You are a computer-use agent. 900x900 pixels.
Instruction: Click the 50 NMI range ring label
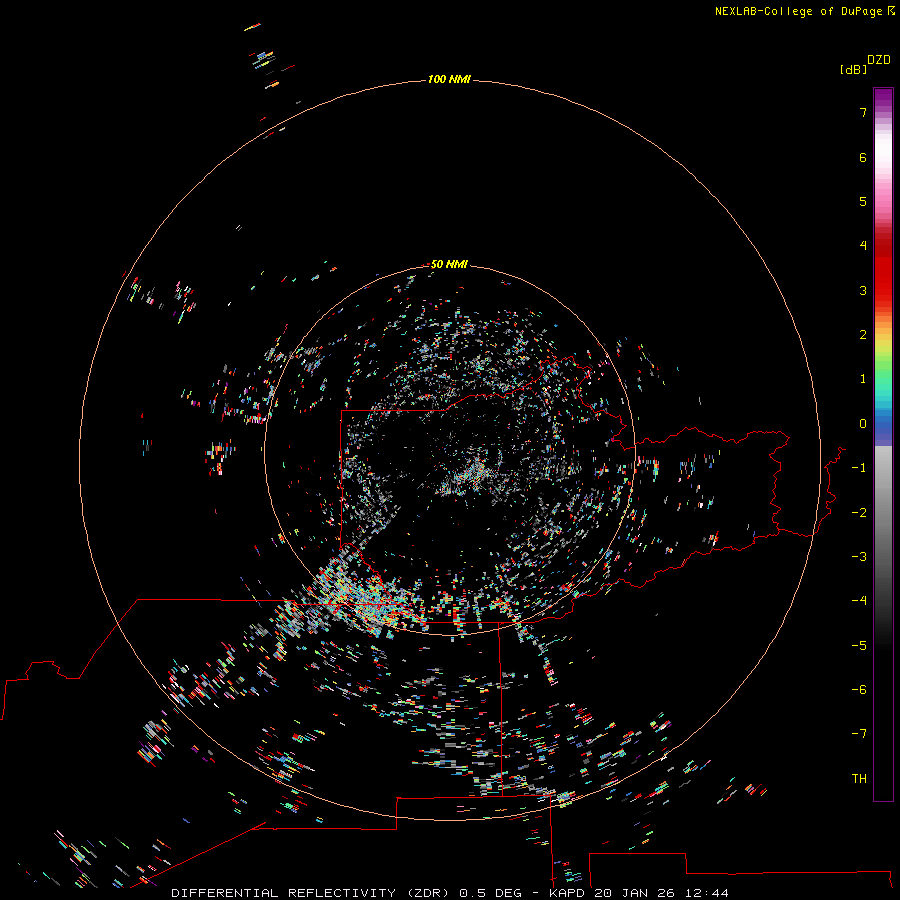point(449,264)
